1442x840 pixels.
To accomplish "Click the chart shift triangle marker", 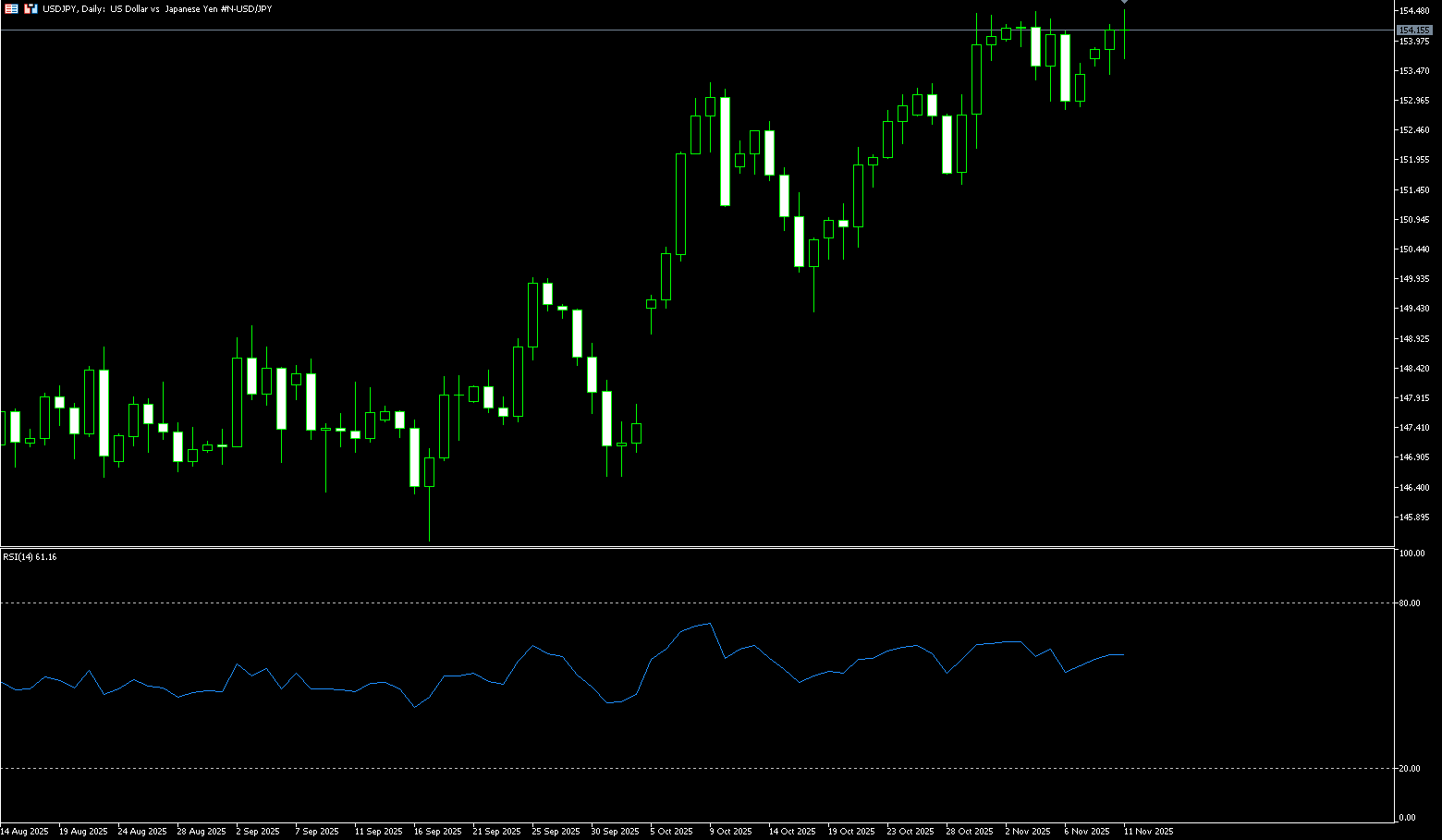I will [x=1124, y=3].
